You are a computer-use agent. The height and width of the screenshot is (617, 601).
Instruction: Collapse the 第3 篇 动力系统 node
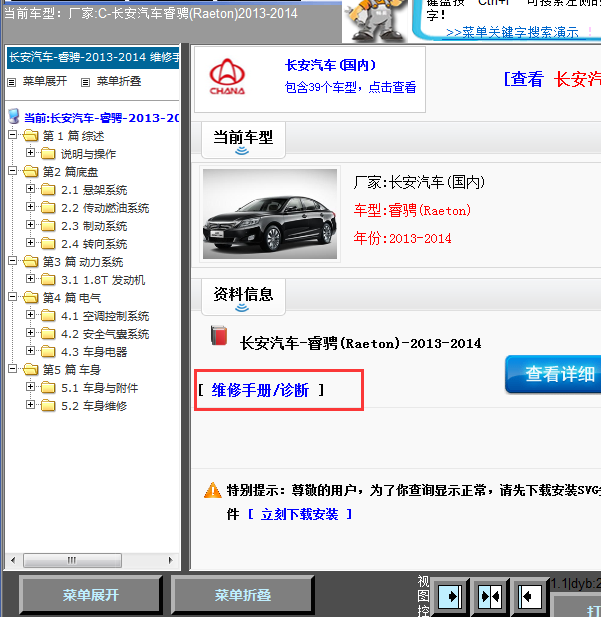click(13, 260)
